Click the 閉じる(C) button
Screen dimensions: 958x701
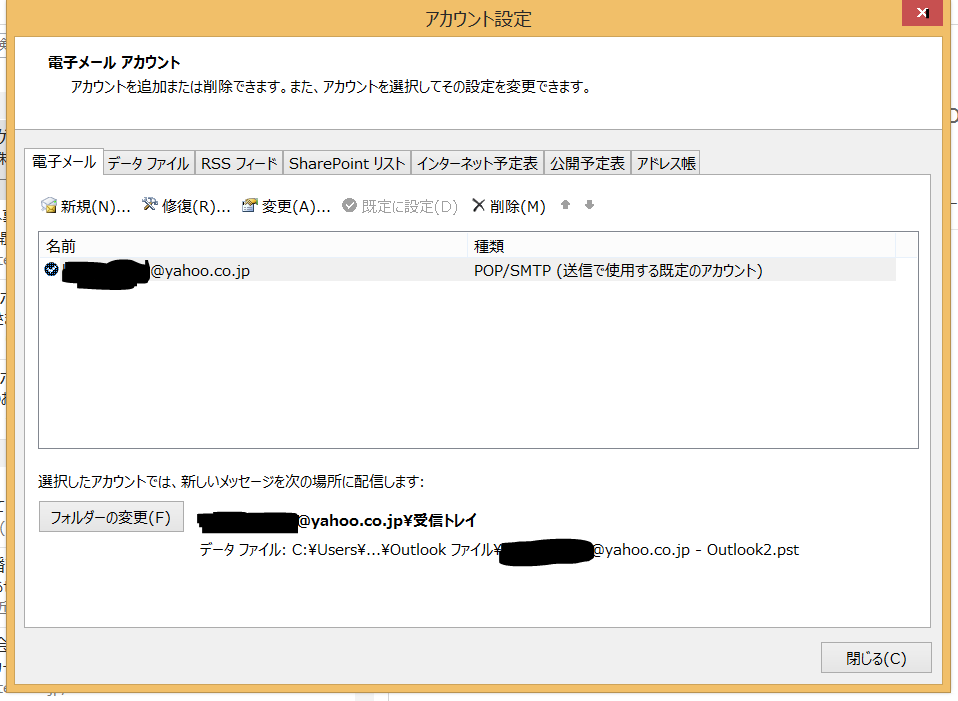[x=876, y=658]
